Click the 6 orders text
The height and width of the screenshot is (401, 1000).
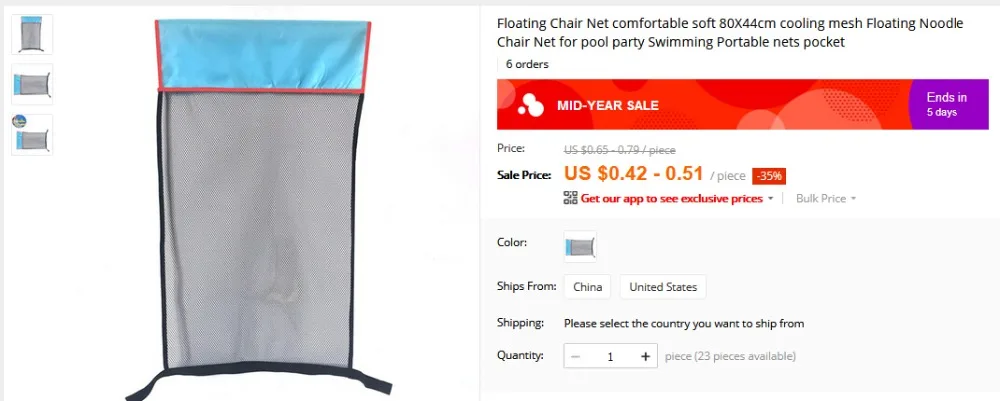527,64
